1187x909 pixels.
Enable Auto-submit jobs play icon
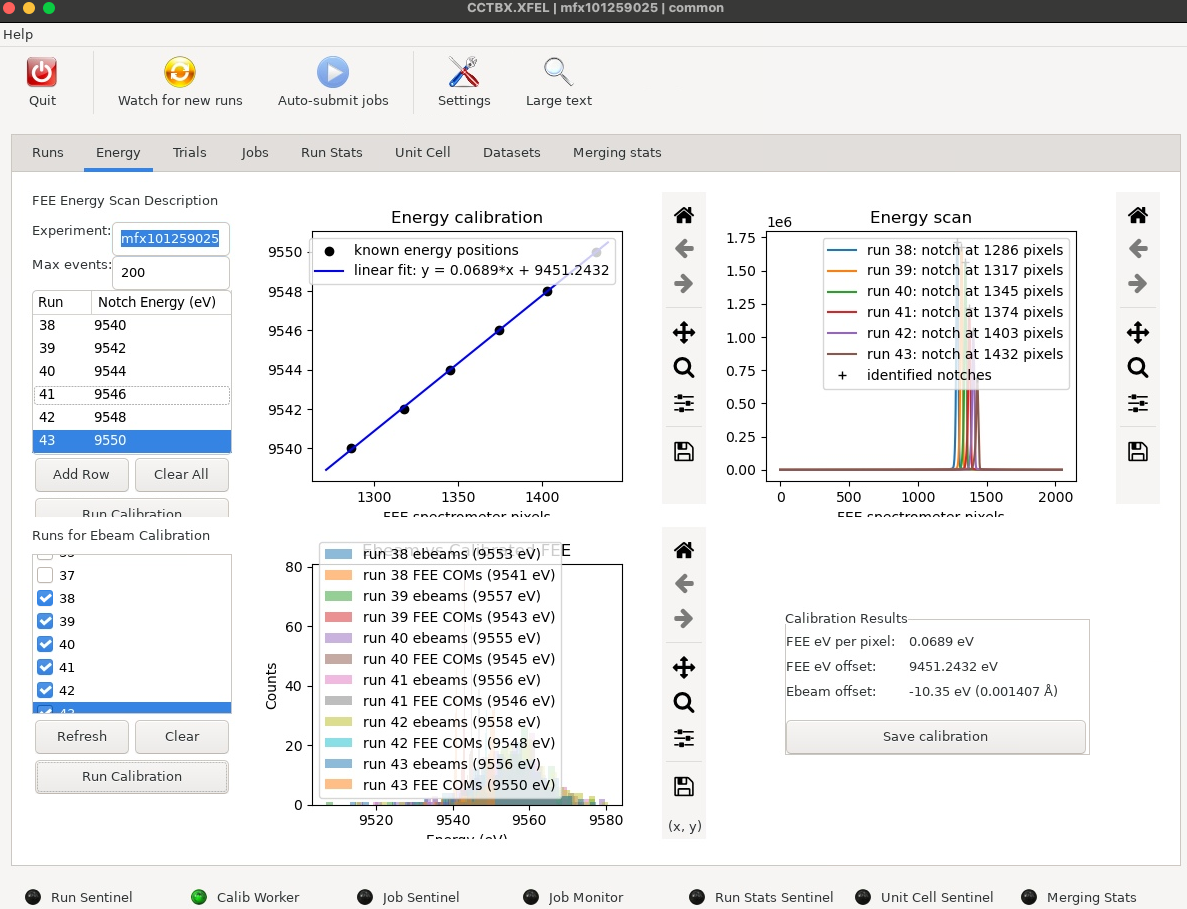click(x=333, y=73)
